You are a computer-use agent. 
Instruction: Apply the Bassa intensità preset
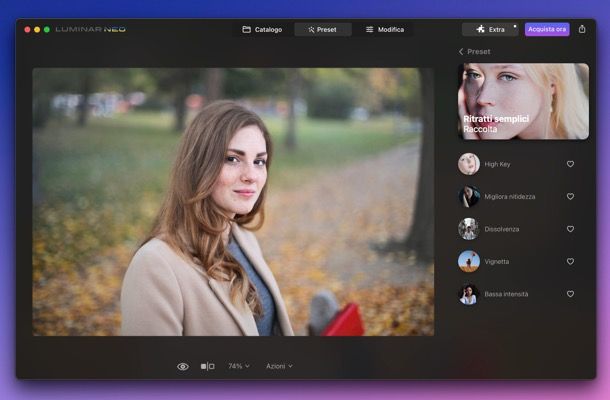tap(517, 294)
